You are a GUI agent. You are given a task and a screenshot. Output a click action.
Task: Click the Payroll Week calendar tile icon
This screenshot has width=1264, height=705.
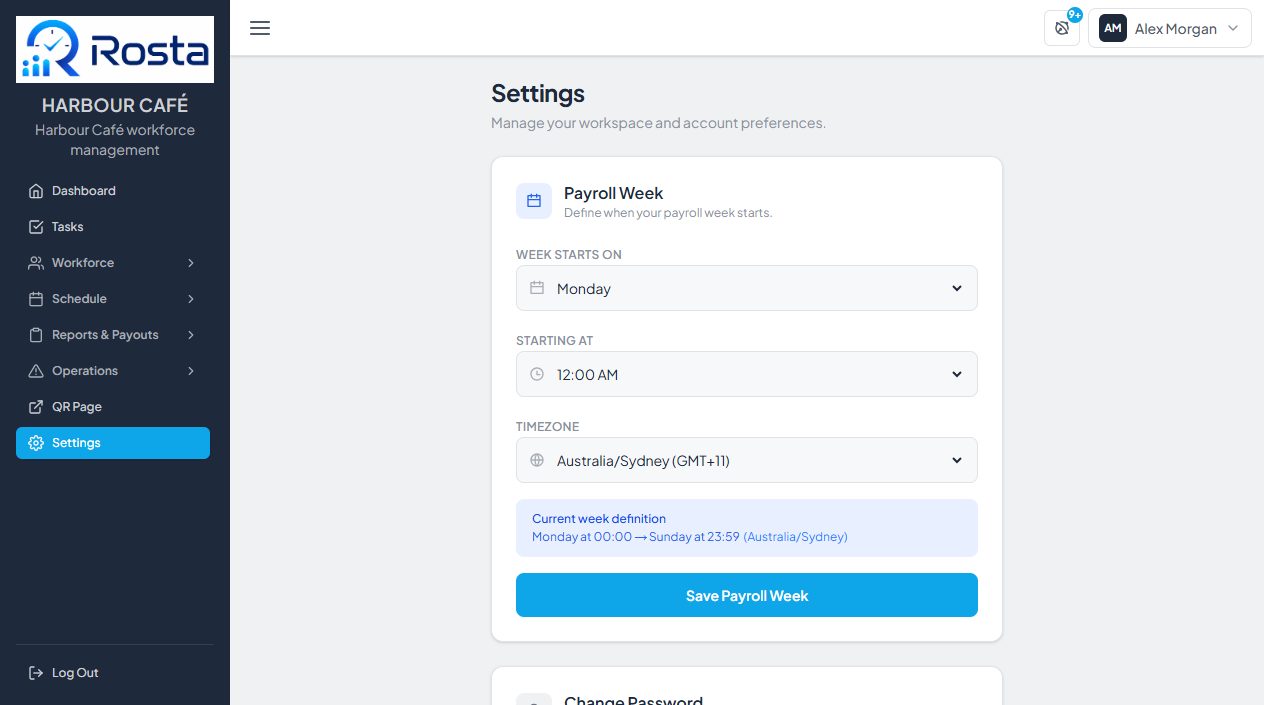point(534,200)
